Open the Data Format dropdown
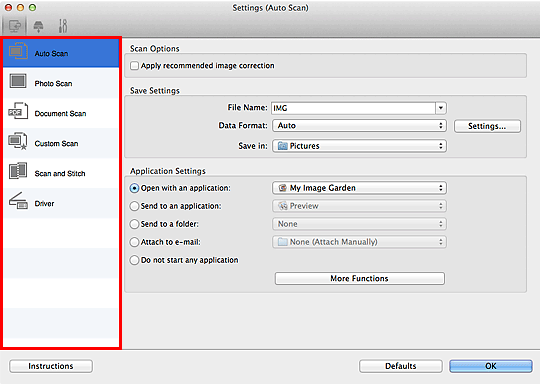The height and width of the screenshot is (384, 540). click(359, 126)
